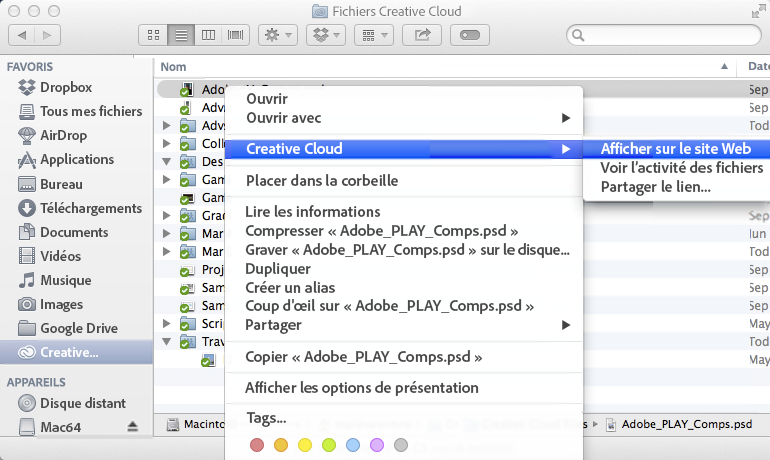This screenshot has width=770, height=460.
Task: Collapse the Trav folder disclosure triangle
Action: [x=166, y=342]
